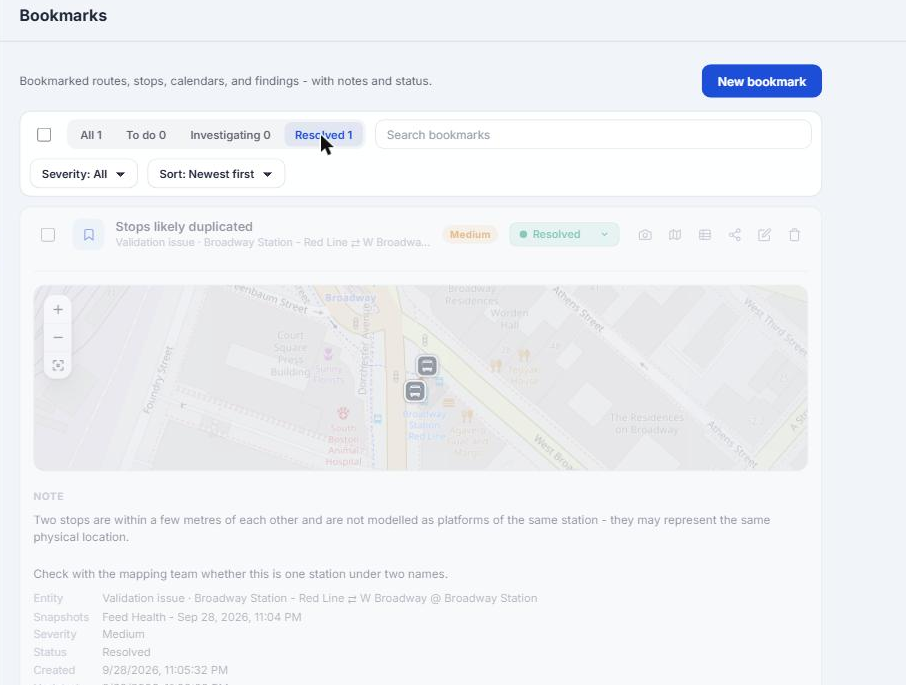Delete the bookmark with the trash icon

click(794, 235)
